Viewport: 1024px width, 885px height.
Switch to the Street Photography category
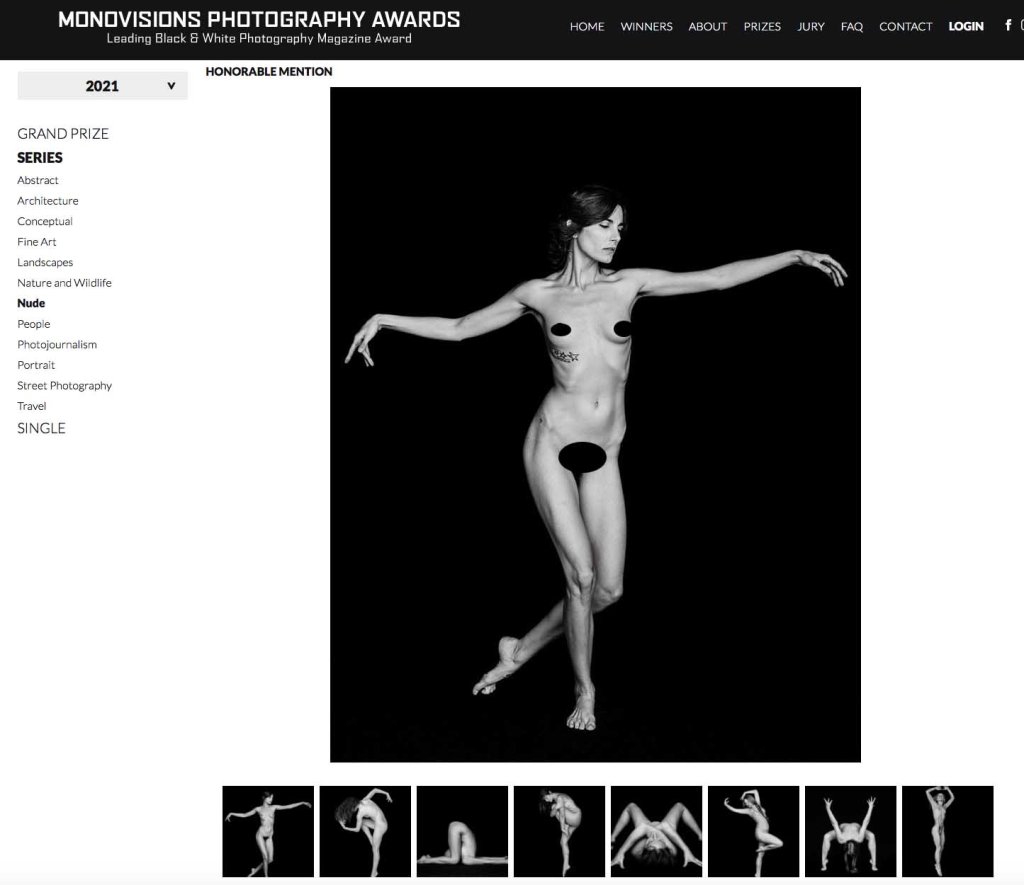65,385
